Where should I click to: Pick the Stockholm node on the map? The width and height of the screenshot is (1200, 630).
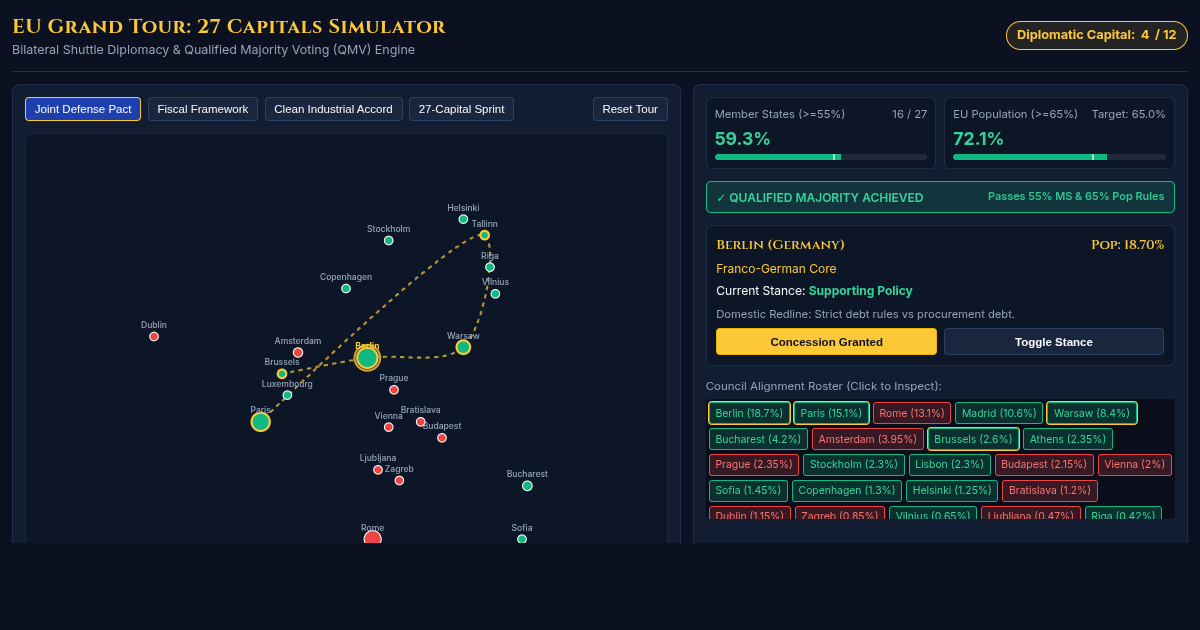pyautogui.click(x=389, y=240)
